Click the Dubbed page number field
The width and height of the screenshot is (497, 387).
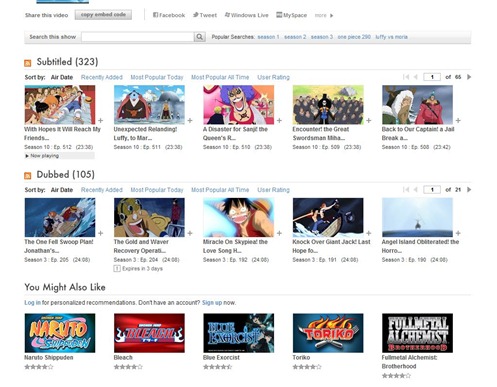coord(432,190)
